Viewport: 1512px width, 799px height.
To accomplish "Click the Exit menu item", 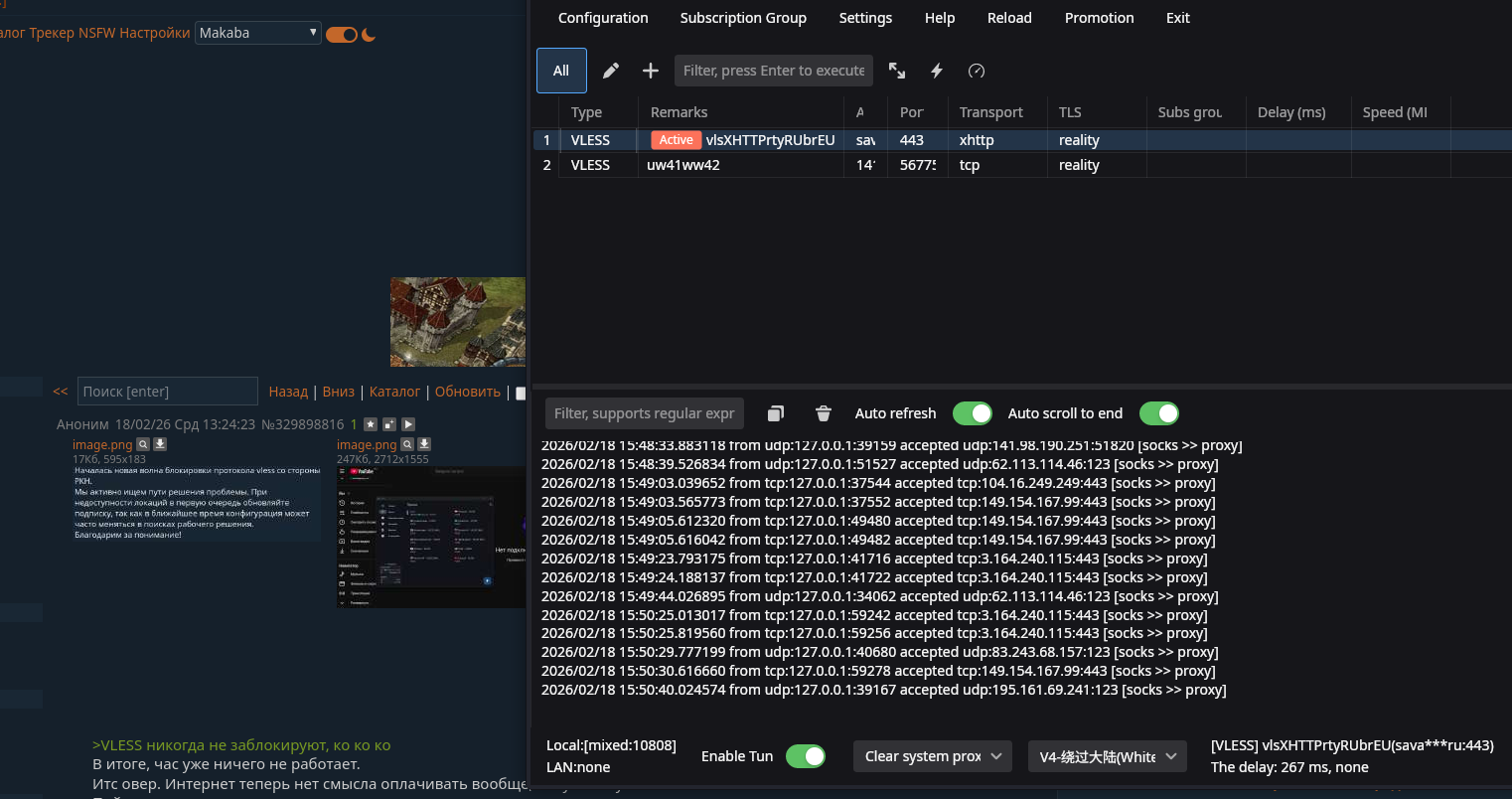I will click(x=1178, y=18).
